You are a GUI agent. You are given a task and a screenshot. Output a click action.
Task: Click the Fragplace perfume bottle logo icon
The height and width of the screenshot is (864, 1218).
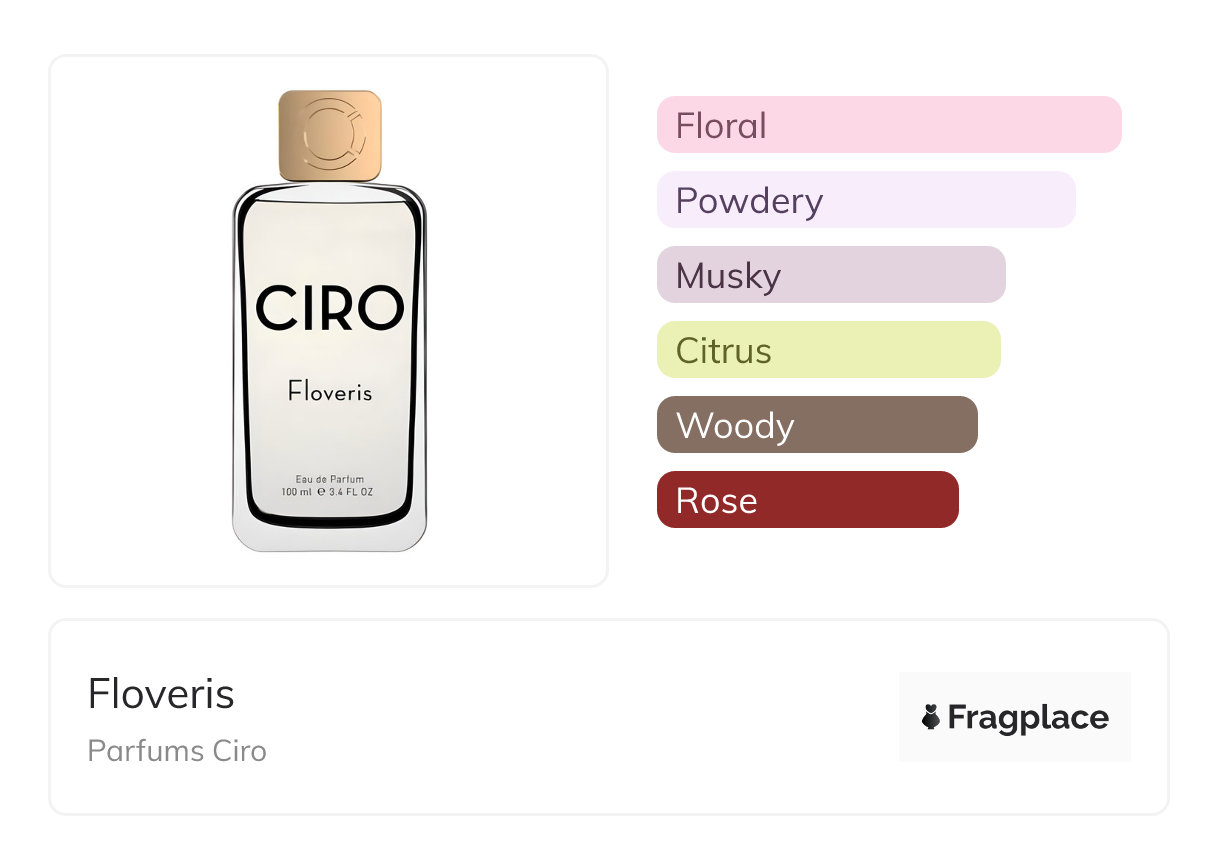coord(931,717)
